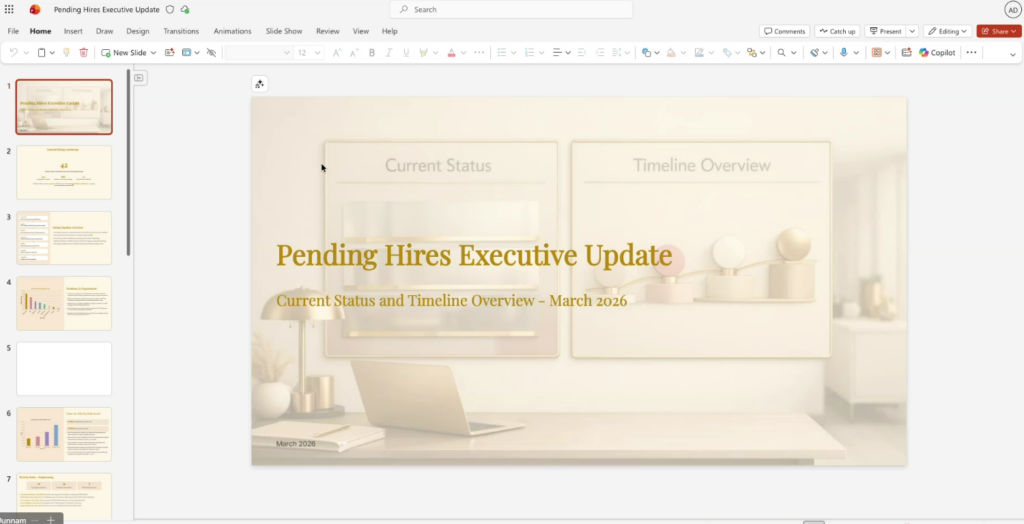This screenshot has width=1024, height=524.
Task: Click the Decrease Indent icon
Action: [582, 52]
